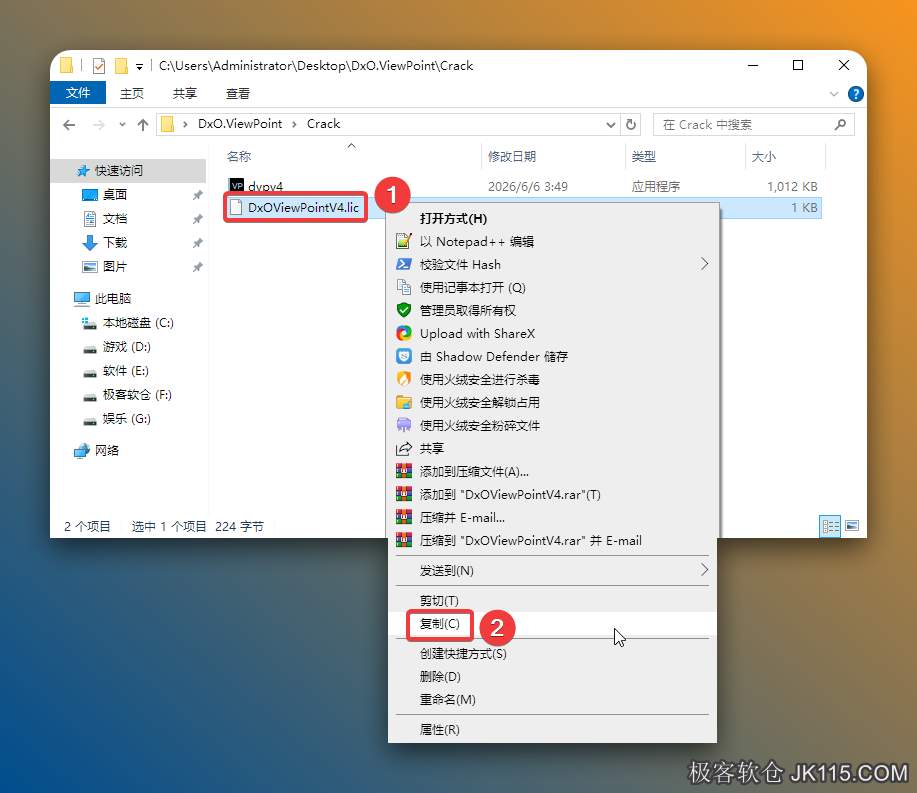This screenshot has width=917, height=793.
Task: Open recent locations dropdown arrow
Action: tap(122, 125)
